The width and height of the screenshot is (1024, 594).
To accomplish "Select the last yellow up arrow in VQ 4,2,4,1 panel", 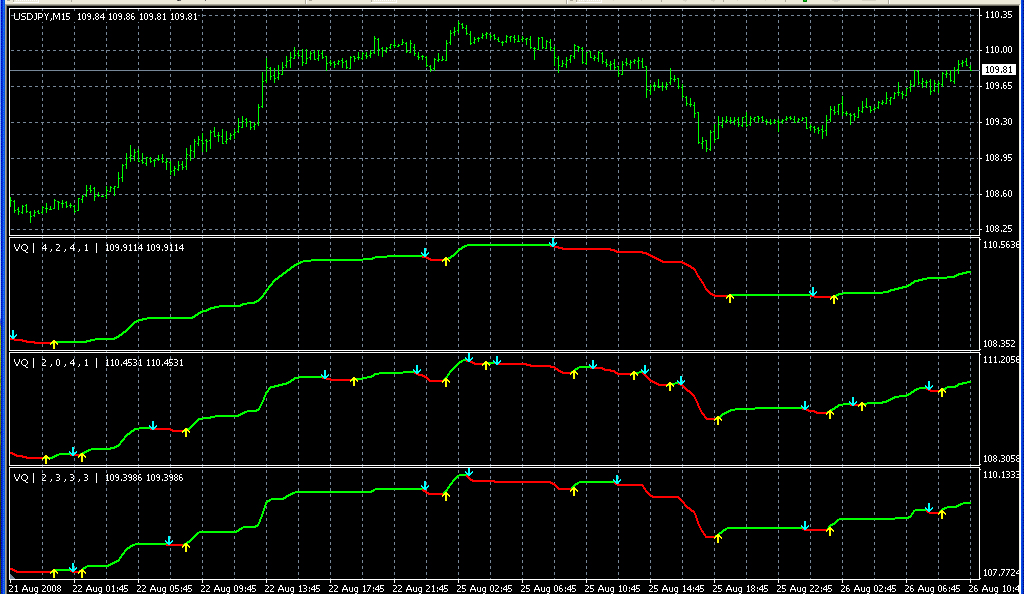I will coord(834,299).
